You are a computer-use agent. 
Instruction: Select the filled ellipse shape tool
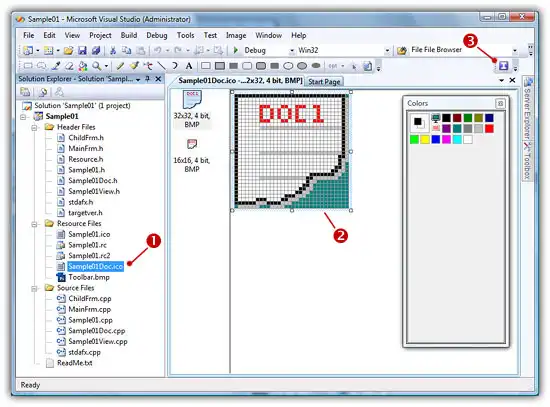pos(316,66)
